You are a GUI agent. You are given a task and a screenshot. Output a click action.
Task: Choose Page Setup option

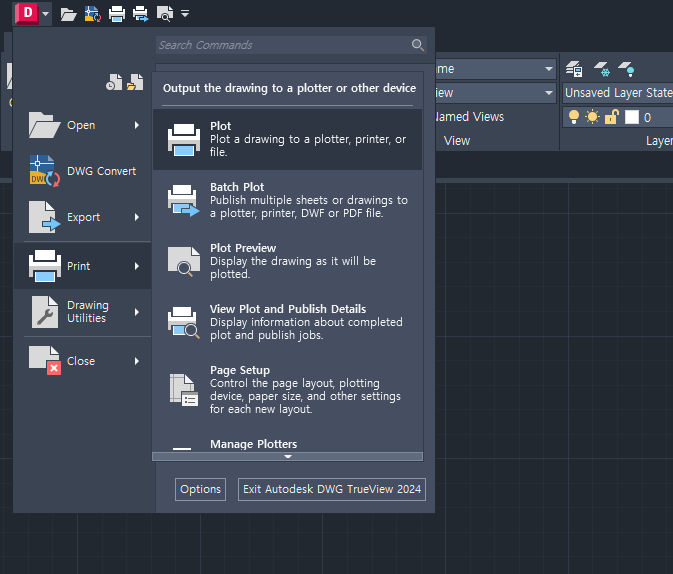coord(288,390)
